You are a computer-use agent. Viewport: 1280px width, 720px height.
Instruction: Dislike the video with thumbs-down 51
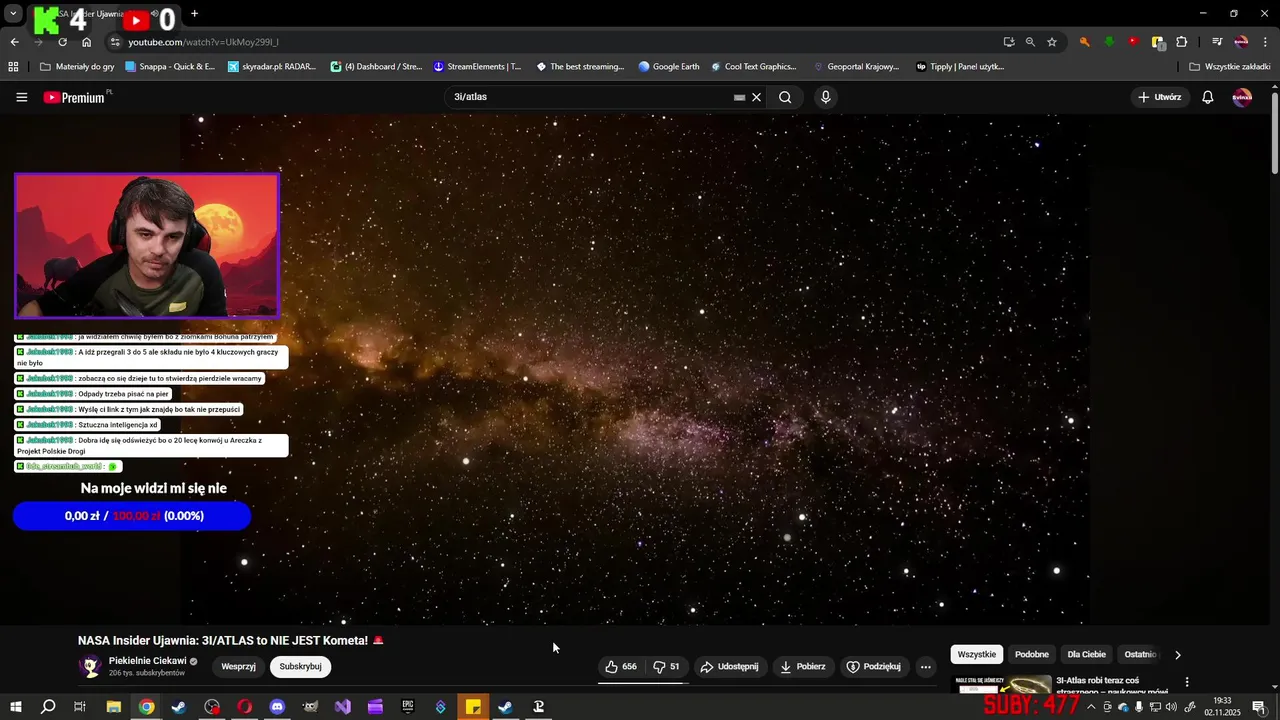tap(666, 666)
